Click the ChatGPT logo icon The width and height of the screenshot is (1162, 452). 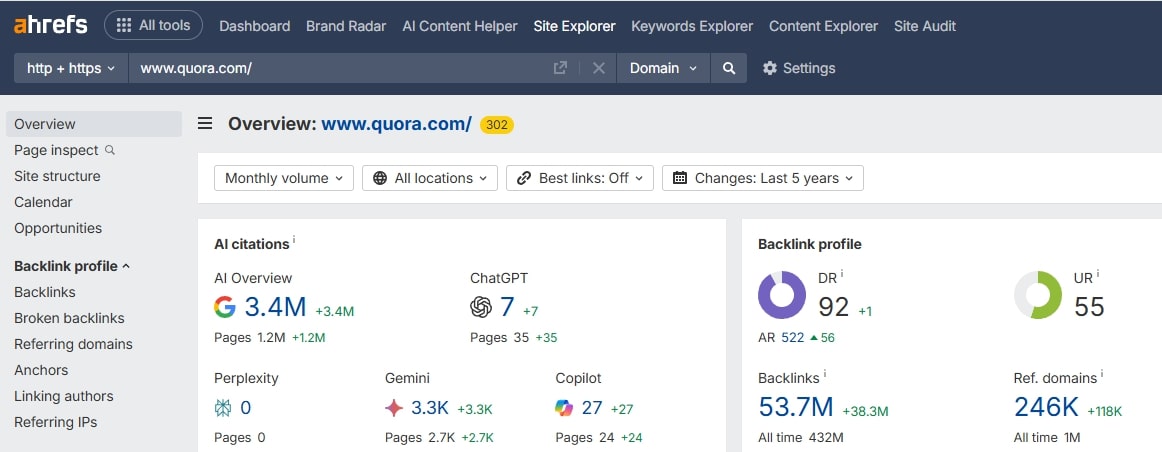click(481, 307)
